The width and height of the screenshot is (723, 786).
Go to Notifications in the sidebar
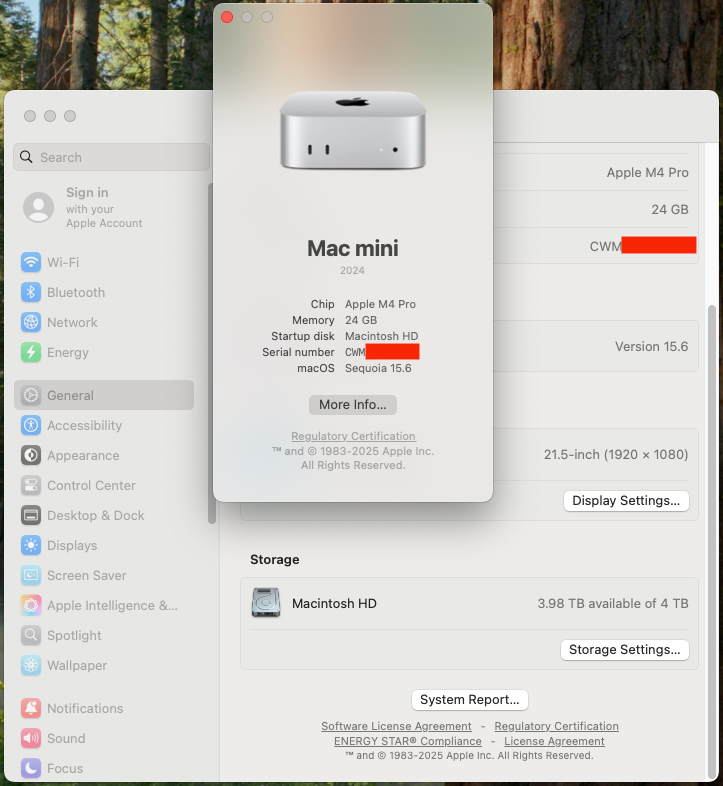(85, 708)
